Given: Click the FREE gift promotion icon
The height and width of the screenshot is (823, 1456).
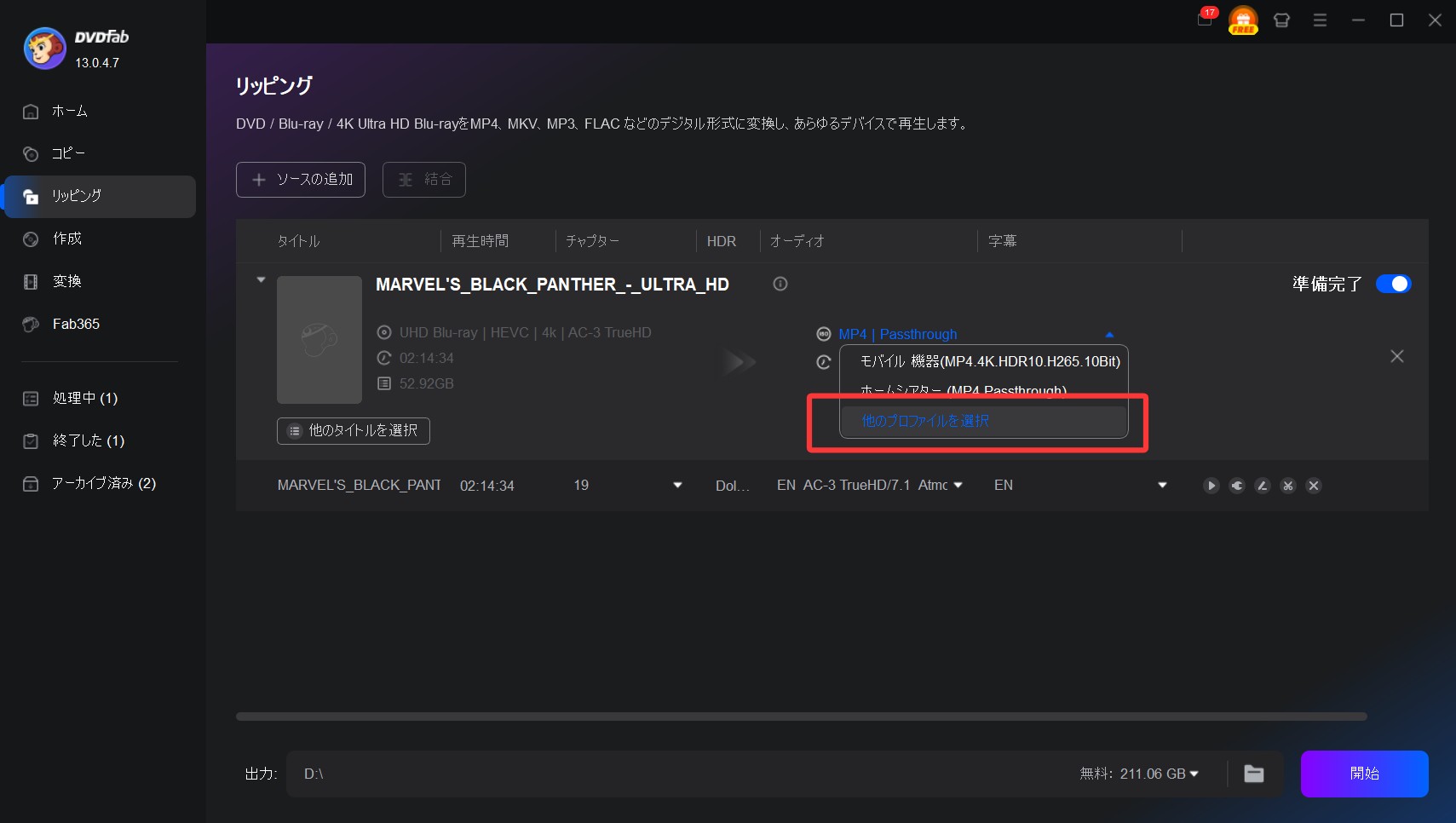Looking at the screenshot, I should coord(1243,20).
